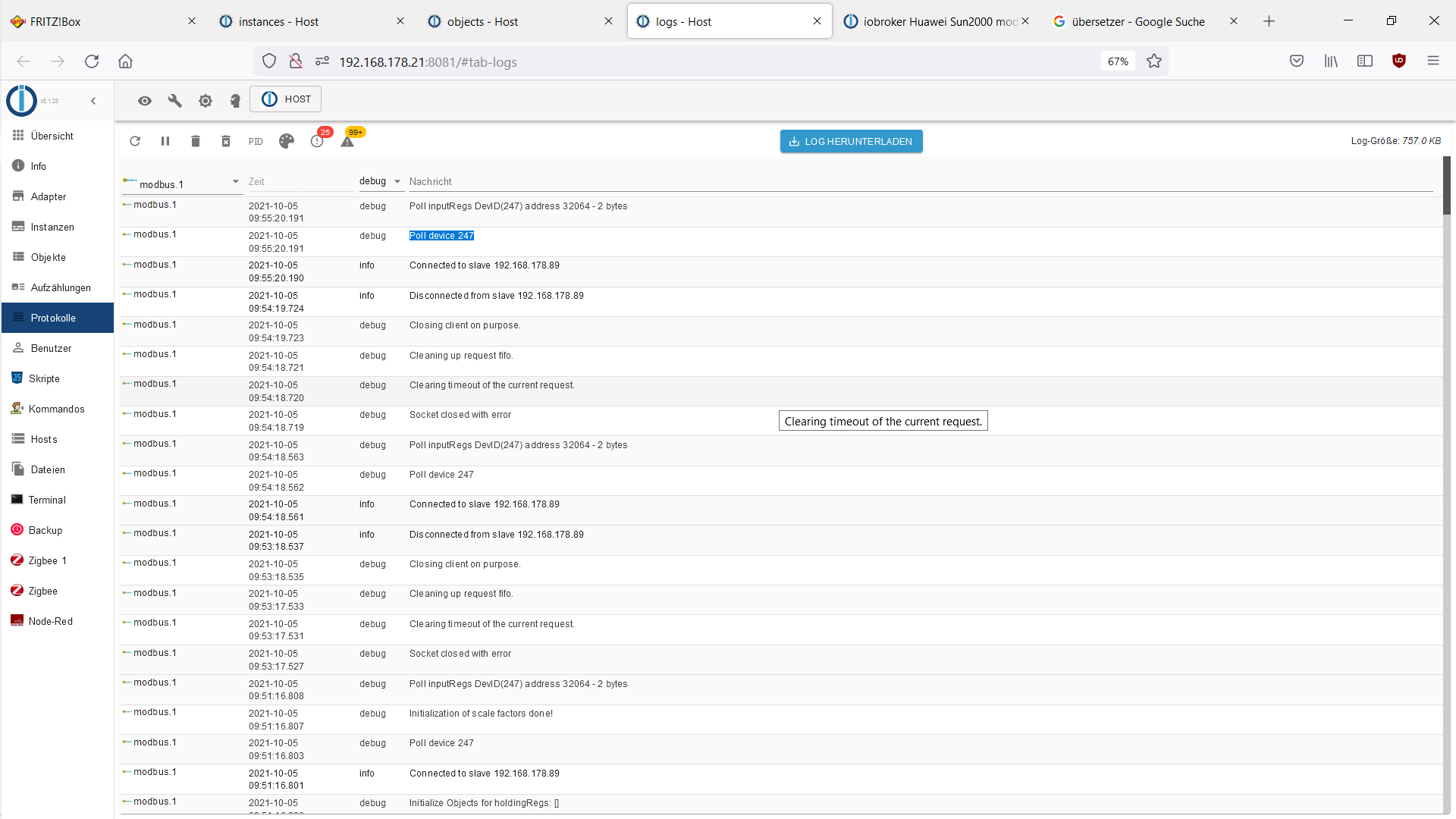Toggle the theme brightness icon
The image size is (1456, 819).
(x=206, y=101)
